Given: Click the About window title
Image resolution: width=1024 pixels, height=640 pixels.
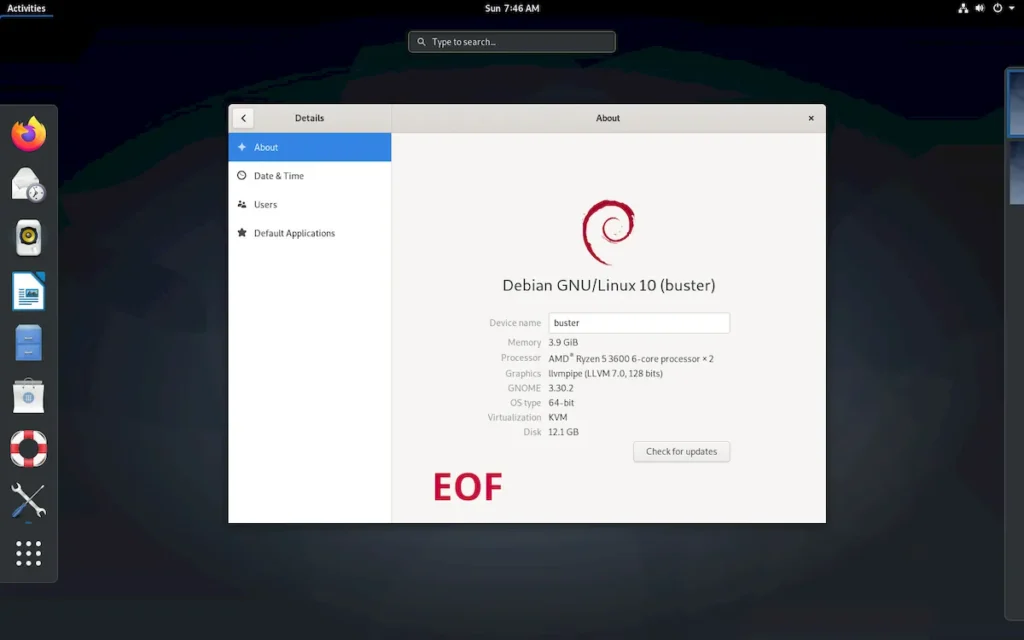Looking at the screenshot, I should click(x=607, y=118).
